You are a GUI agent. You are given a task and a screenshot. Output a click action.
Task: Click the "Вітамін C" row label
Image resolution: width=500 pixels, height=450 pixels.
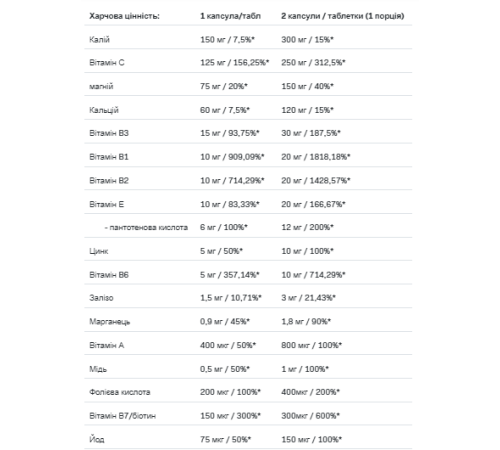(107, 63)
